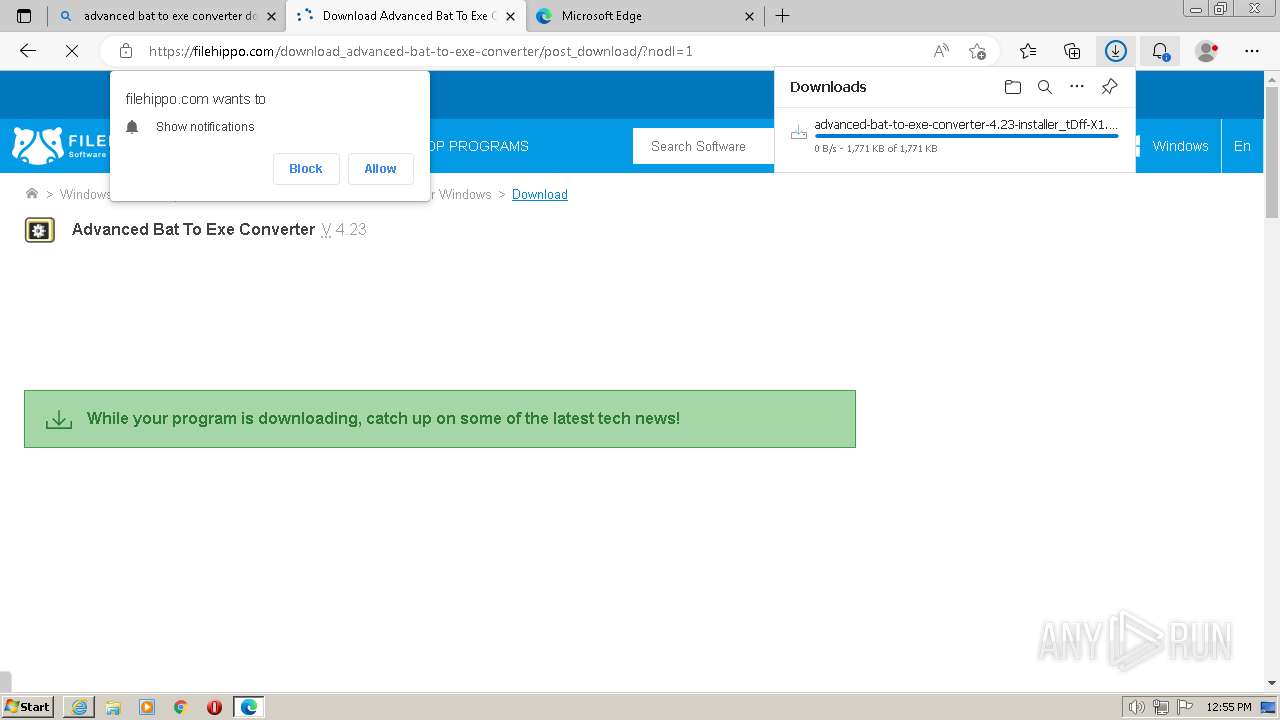Open the Favorites list icon
This screenshot has width=1280, height=720.
[x=1028, y=51]
